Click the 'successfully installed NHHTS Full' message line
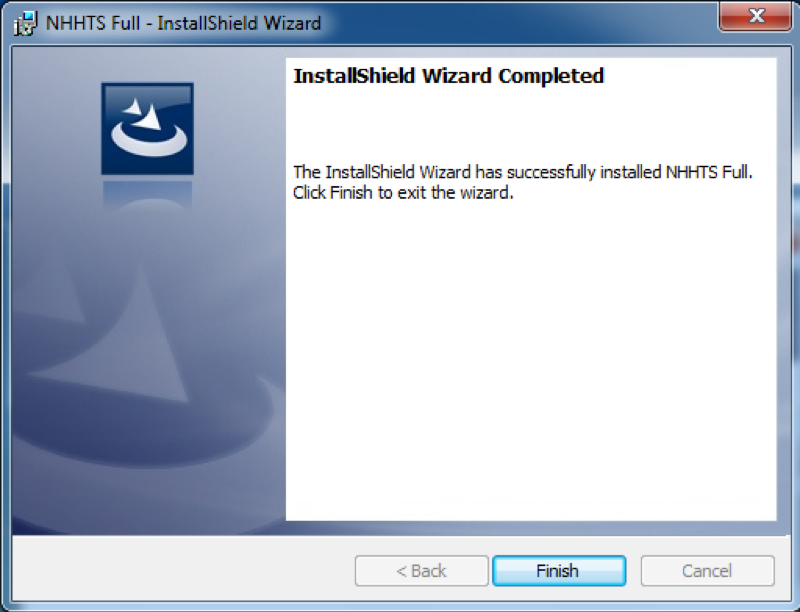Screen dimensions: 800x612 point(523,172)
